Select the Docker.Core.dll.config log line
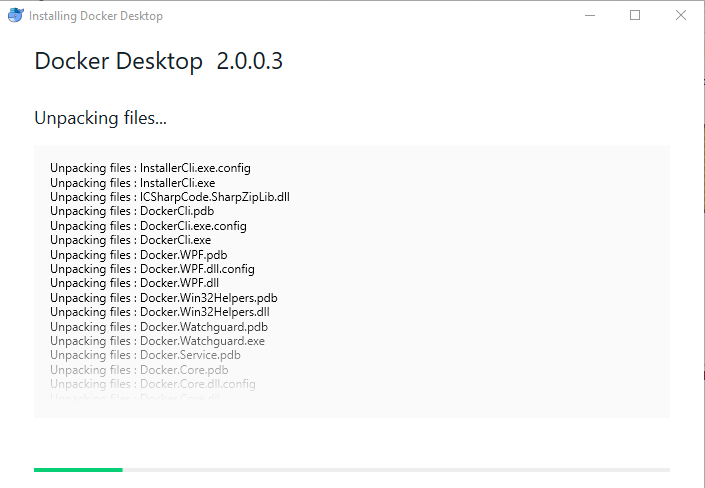 pyautogui.click(x=152, y=384)
